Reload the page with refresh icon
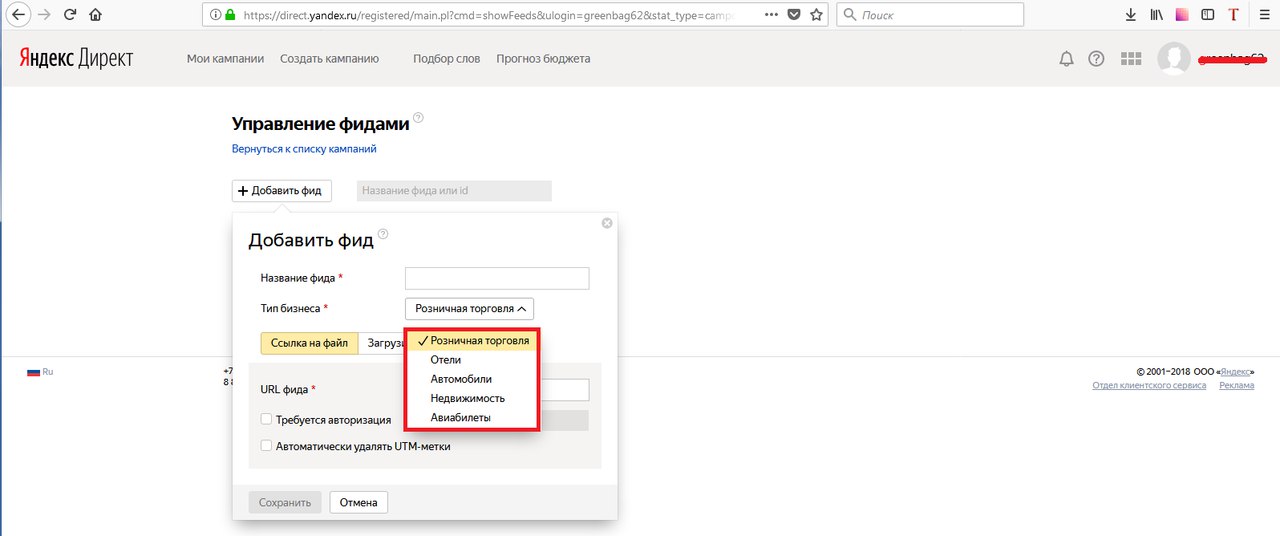 coord(70,15)
